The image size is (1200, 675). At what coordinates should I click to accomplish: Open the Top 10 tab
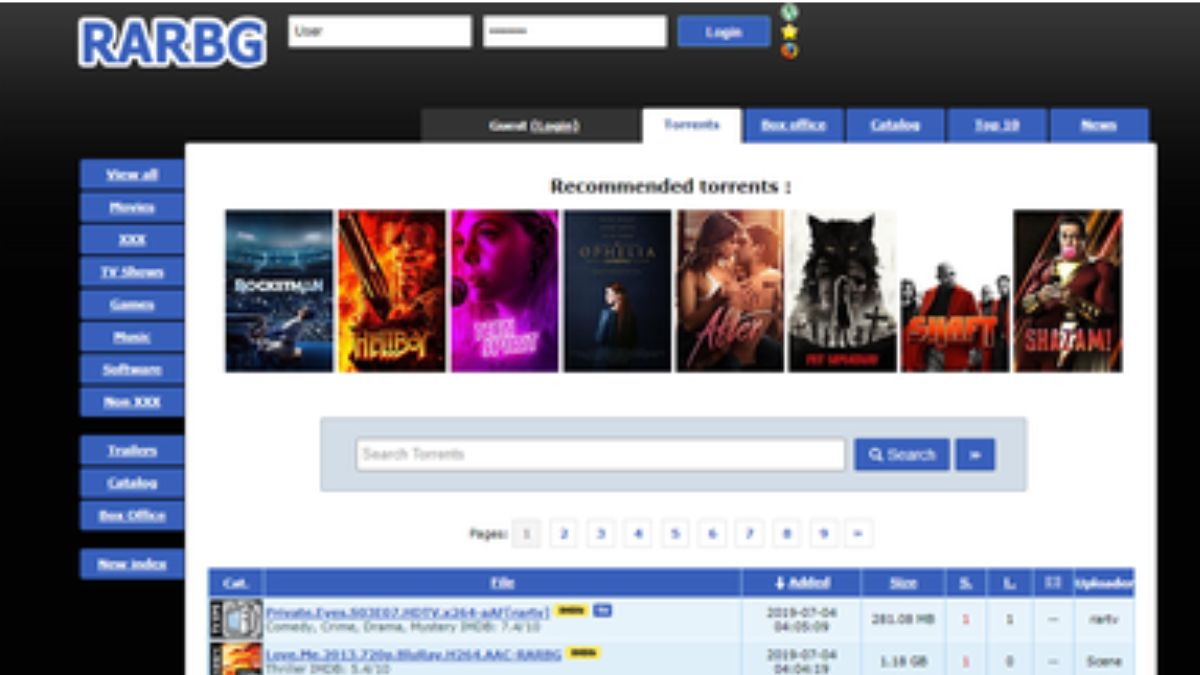(997, 126)
